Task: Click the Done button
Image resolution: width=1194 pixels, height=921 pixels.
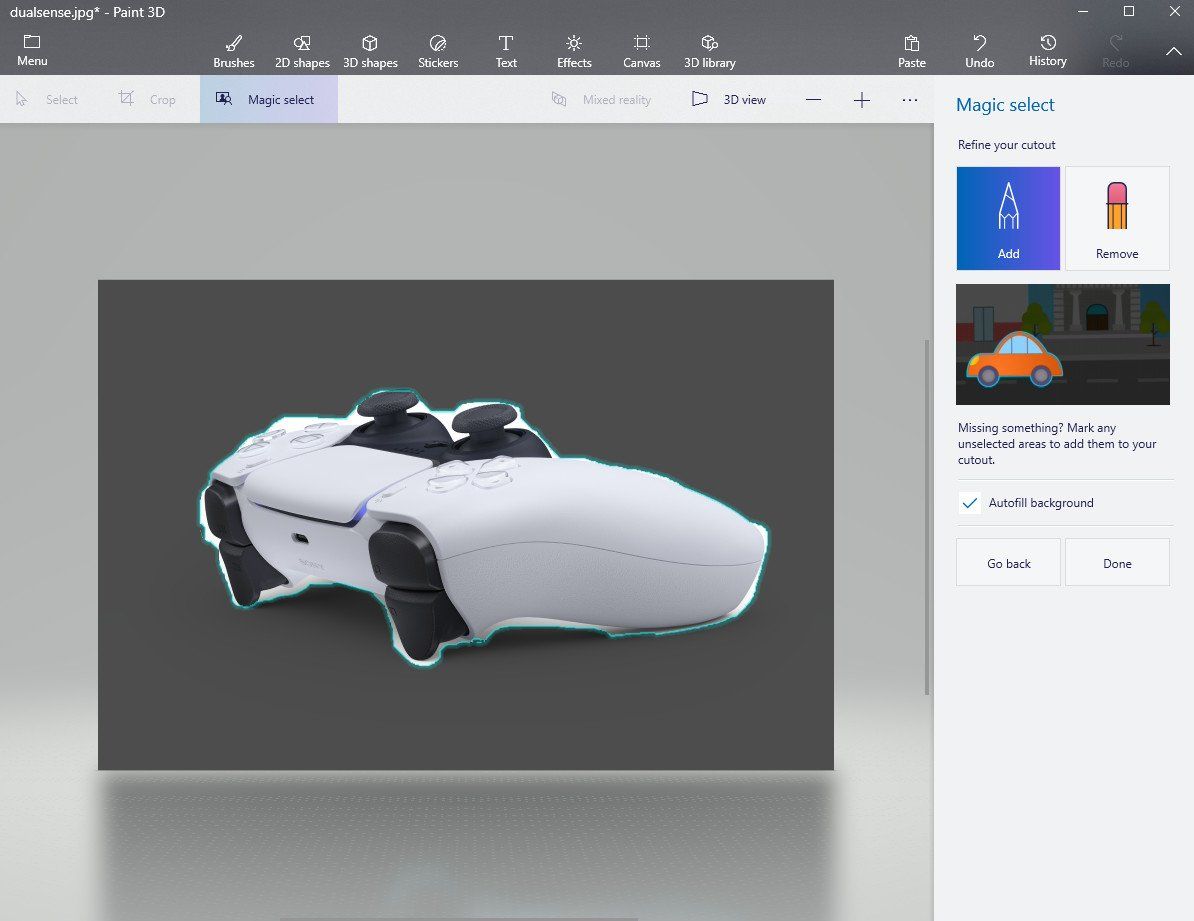Action: coord(1117,563)
